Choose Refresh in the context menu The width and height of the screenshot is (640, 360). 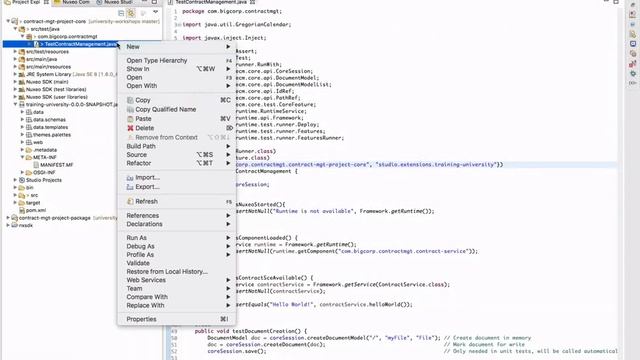177,201
